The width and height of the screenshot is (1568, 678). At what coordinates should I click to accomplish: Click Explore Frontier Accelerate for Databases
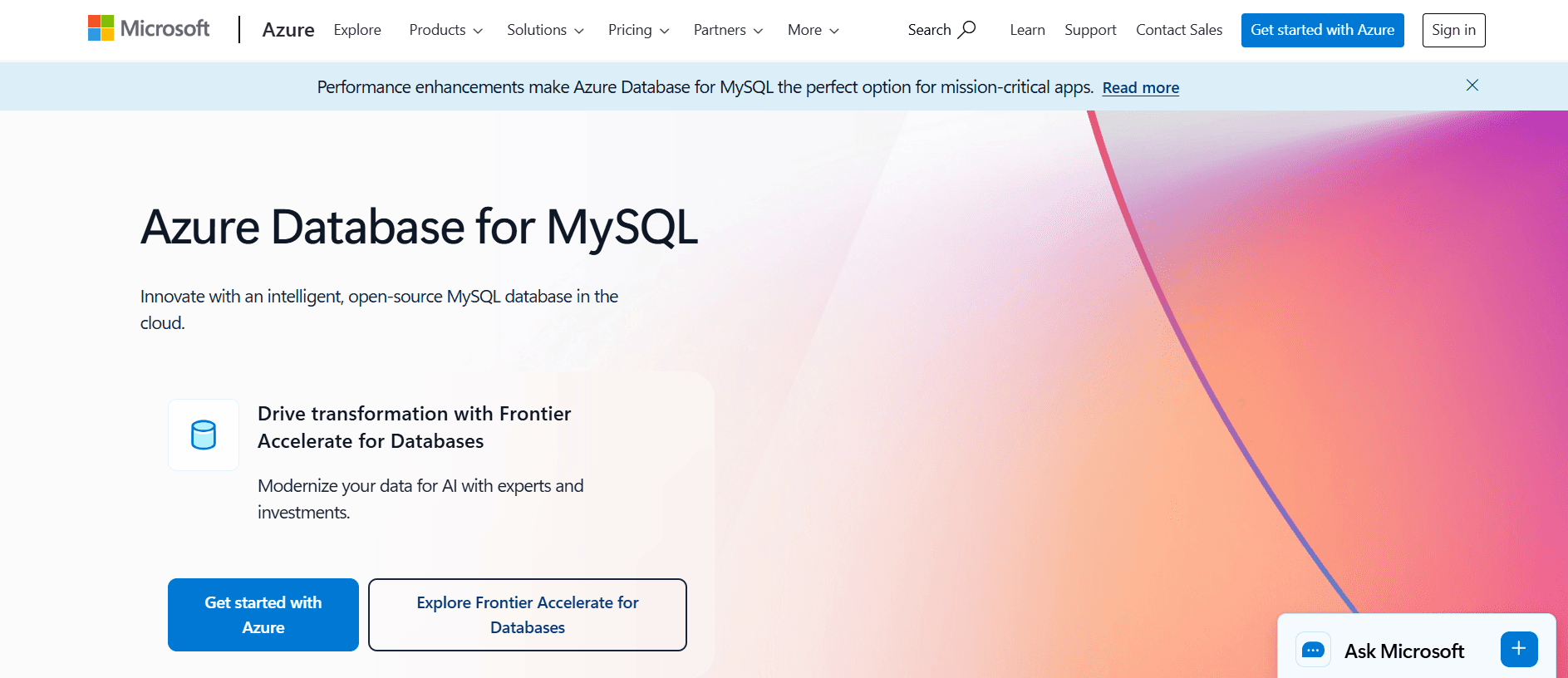click(528, 615)
